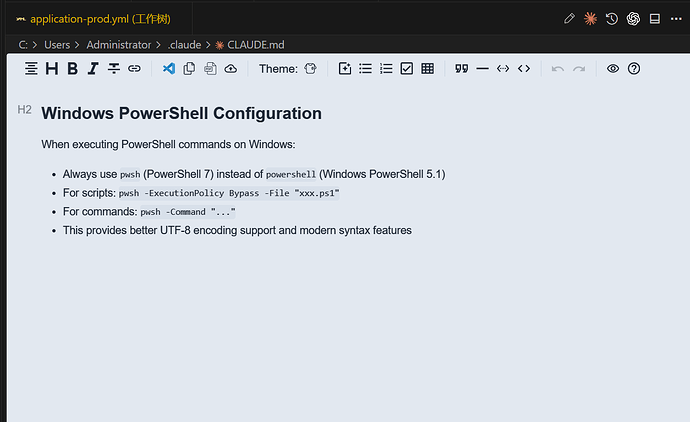690x422 pixels.
Task: Insert a bulleted list
Action: pos(365,69)
